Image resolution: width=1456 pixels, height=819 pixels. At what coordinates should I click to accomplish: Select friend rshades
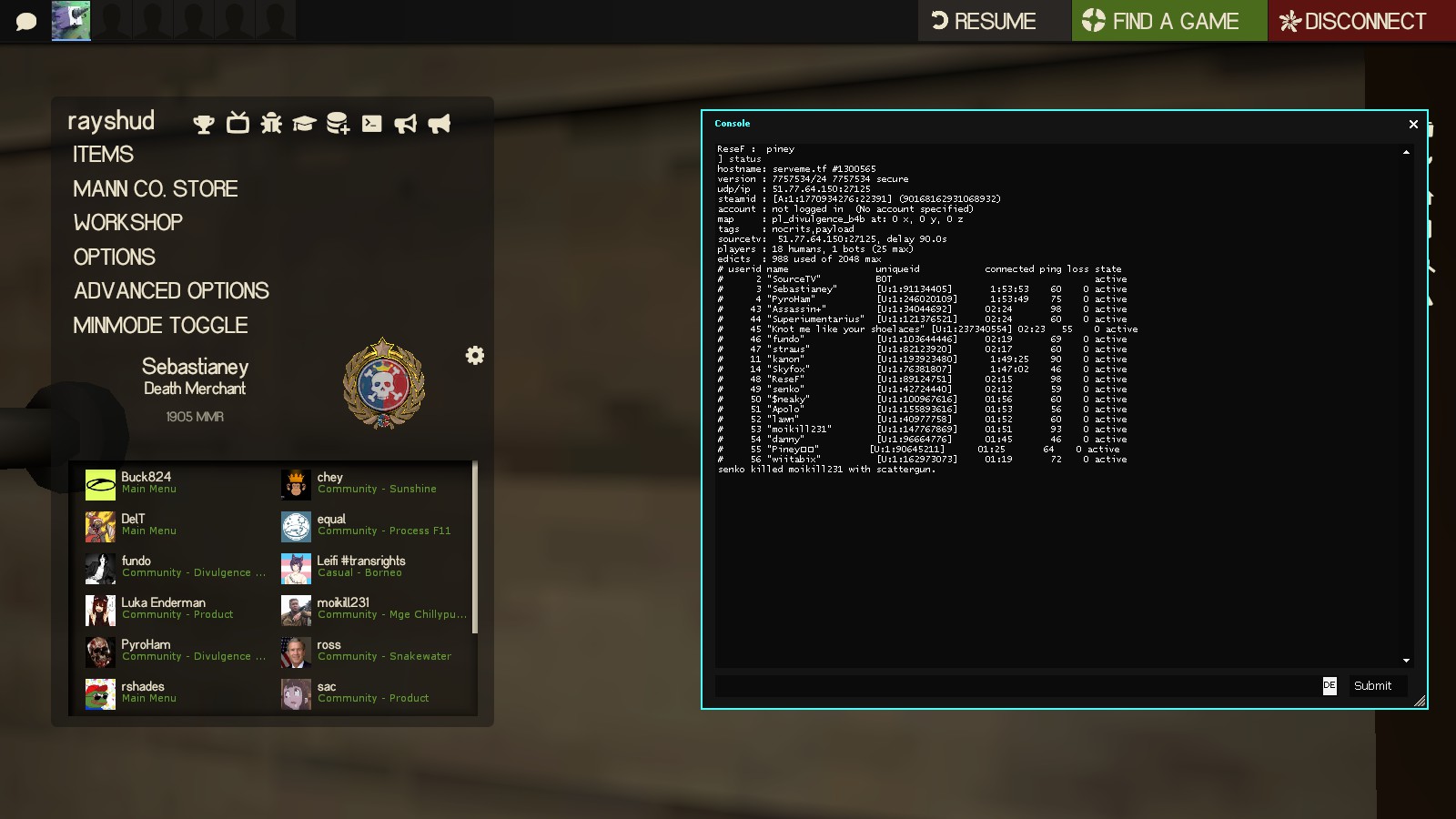176,694
